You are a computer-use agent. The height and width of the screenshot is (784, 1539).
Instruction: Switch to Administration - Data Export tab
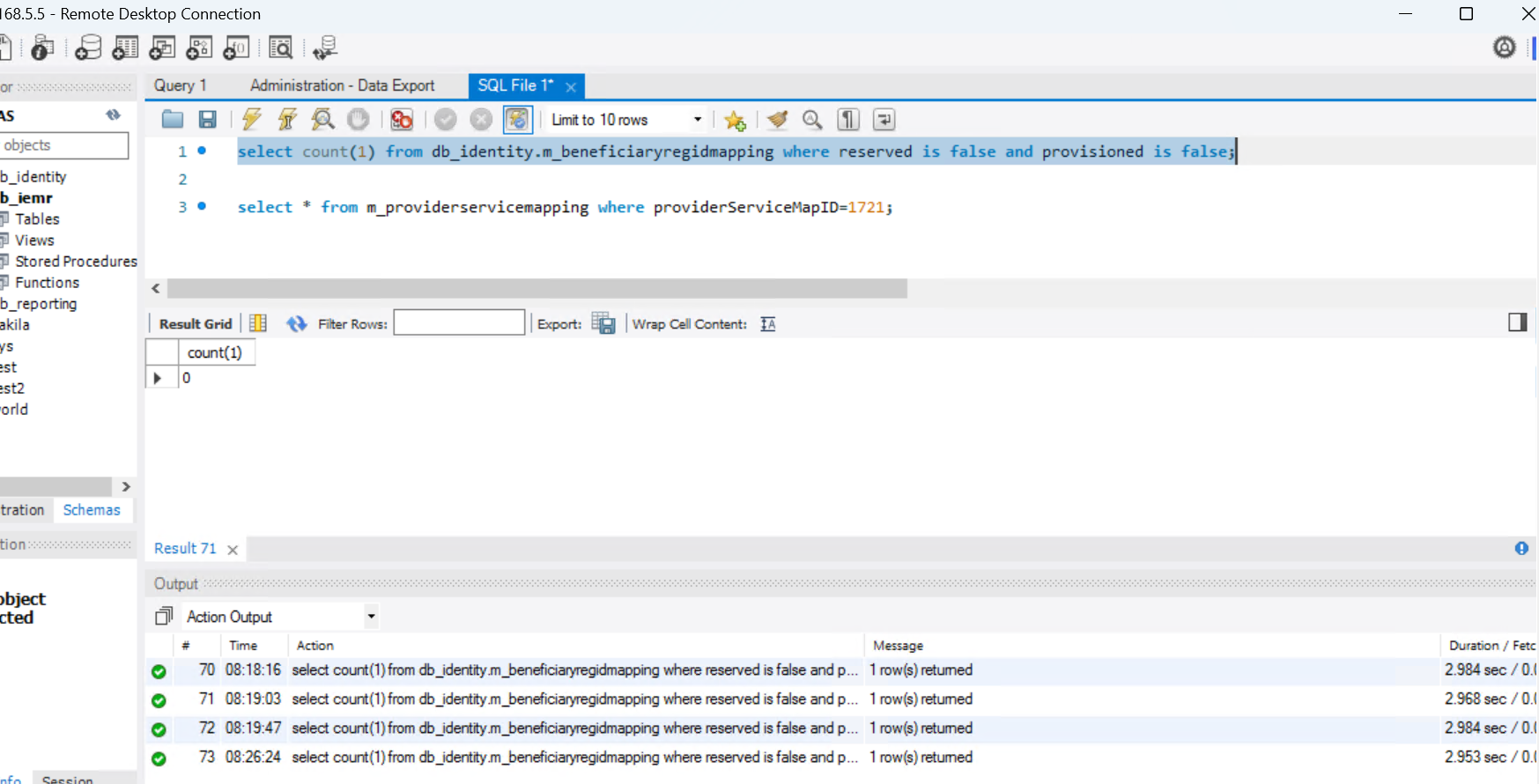pyautogui.click(x=342, y=85)
